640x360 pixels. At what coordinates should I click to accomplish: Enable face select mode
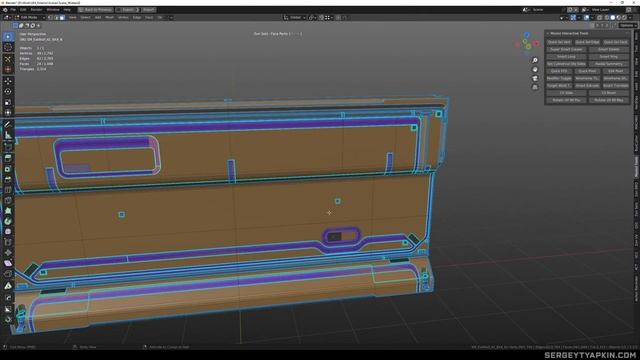(x=62, y=18)
